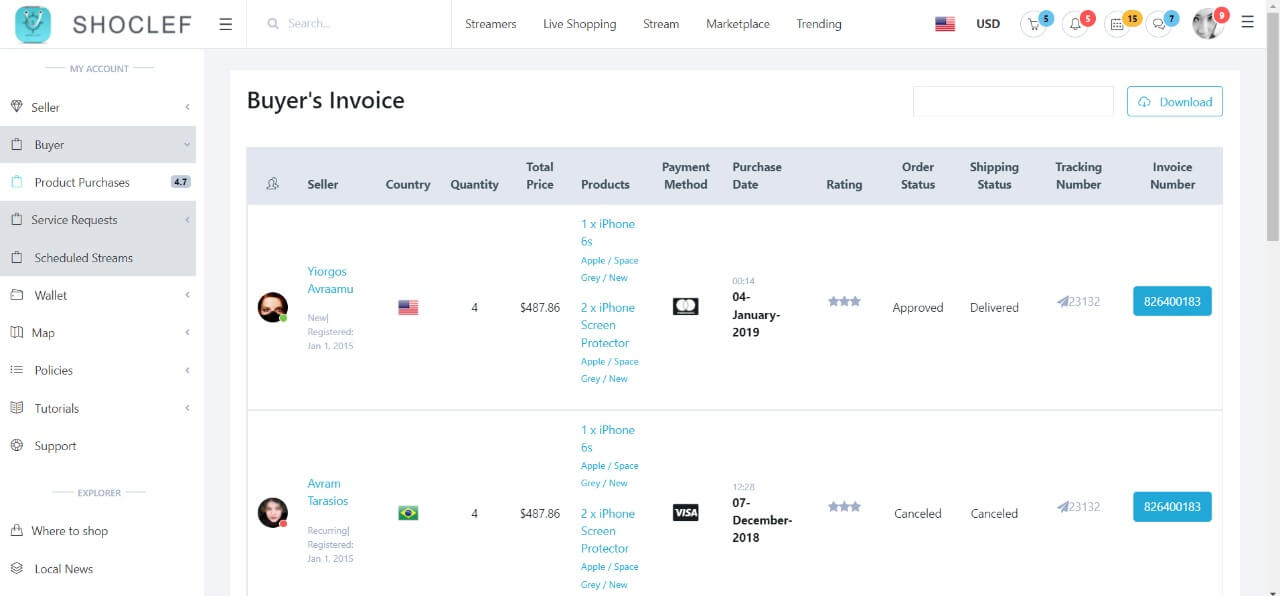Click the Download button
This screenshot has width=1280, height=596.
[1174, 102]
